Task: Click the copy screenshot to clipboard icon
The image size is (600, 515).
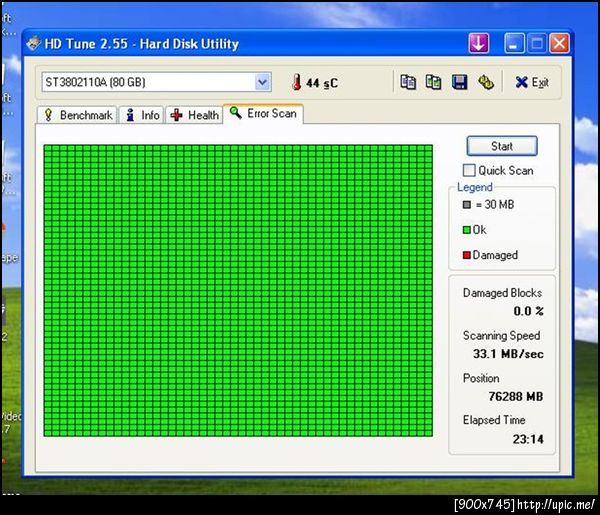Action: click(x=433, y=82)
